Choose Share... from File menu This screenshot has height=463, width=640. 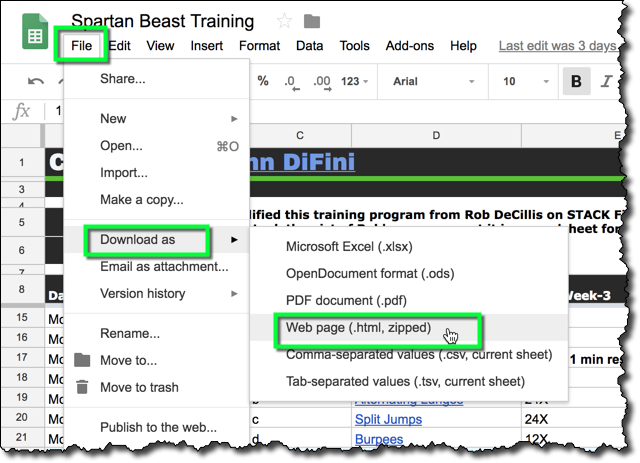click(156, 78)
